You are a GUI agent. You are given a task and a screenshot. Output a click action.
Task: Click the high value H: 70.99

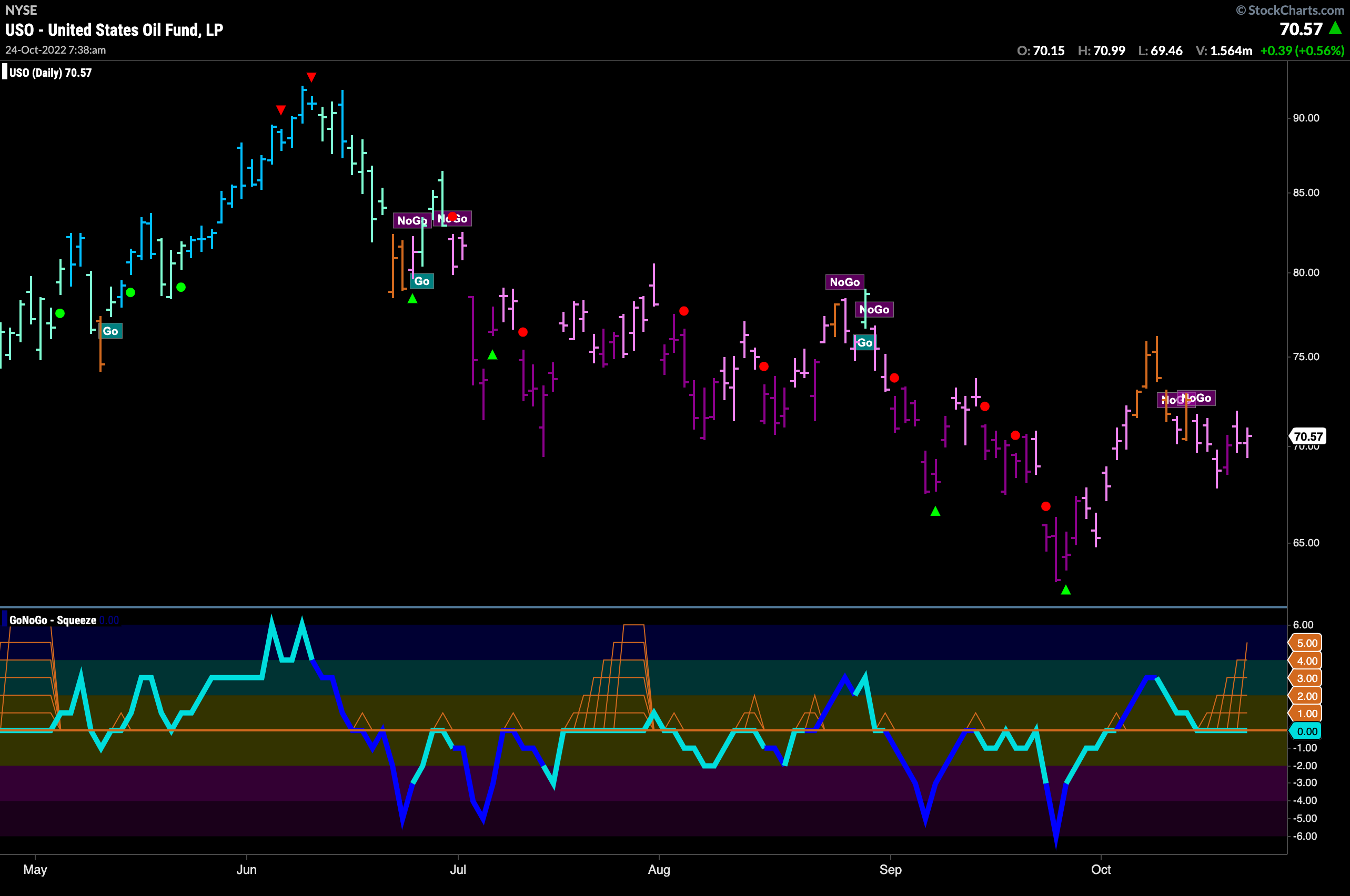(1101, 51)
